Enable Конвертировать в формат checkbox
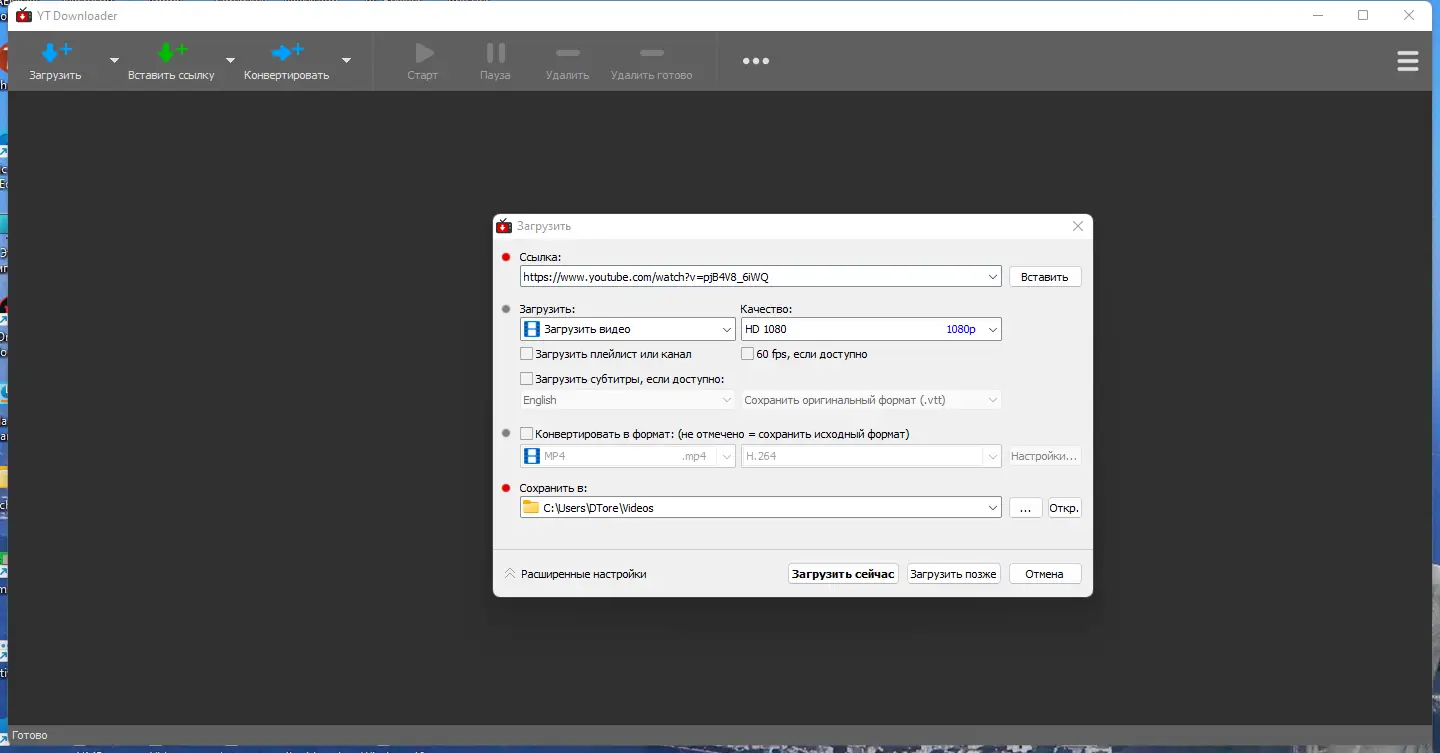This screenshot has height=753, width=1440. click(x=527, y=434)
